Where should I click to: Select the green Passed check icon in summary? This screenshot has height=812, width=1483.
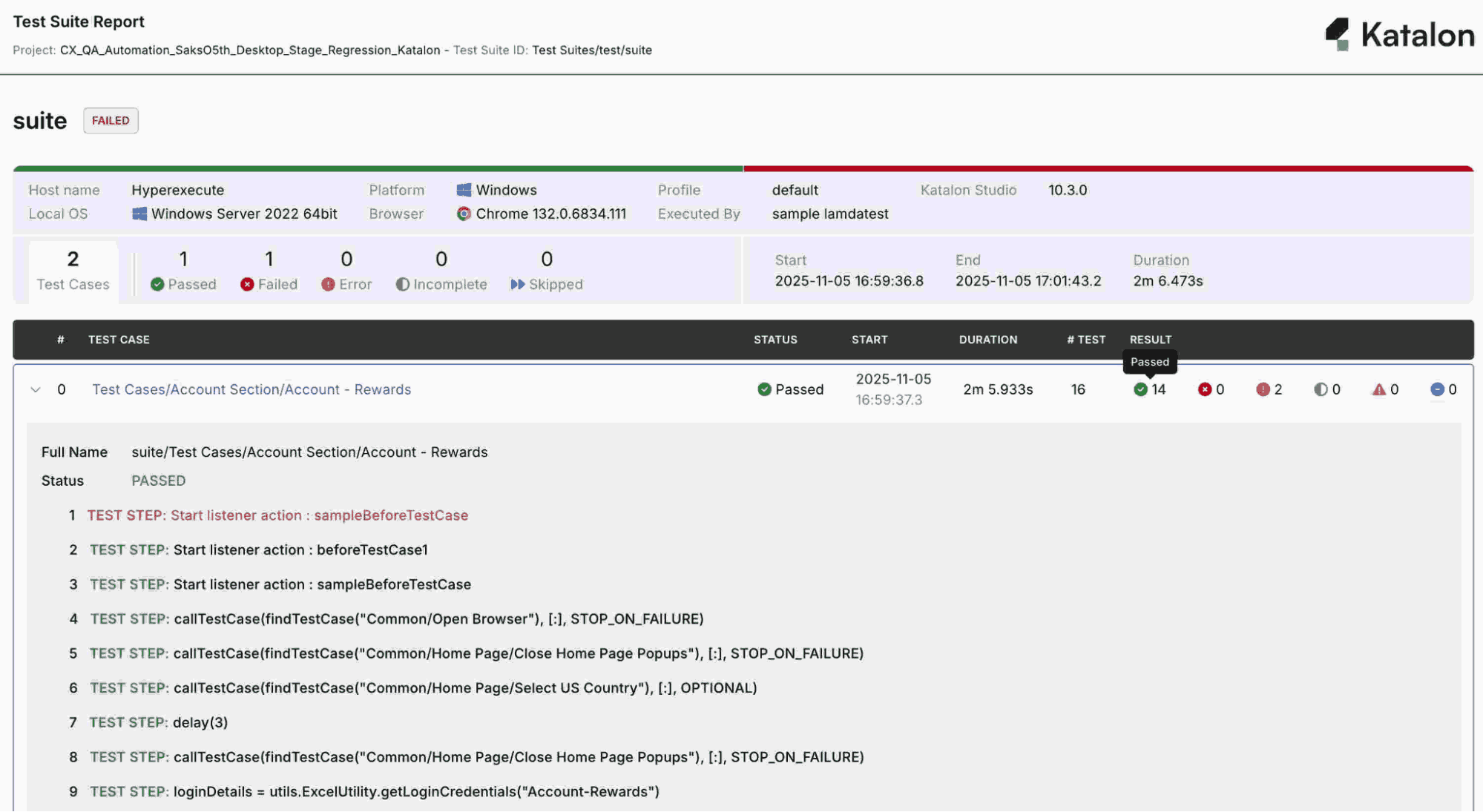coord(157,284)
